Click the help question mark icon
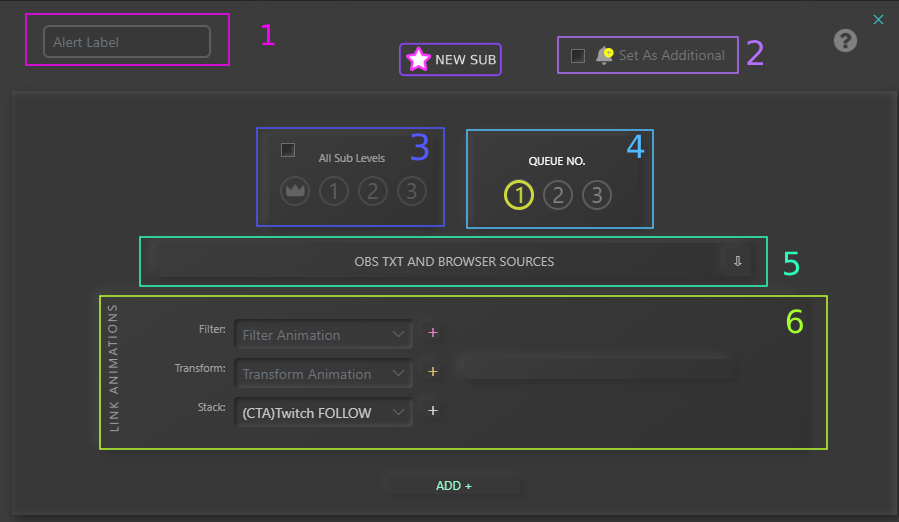Viewport: 899px width, 522px height. pos(845,41)
